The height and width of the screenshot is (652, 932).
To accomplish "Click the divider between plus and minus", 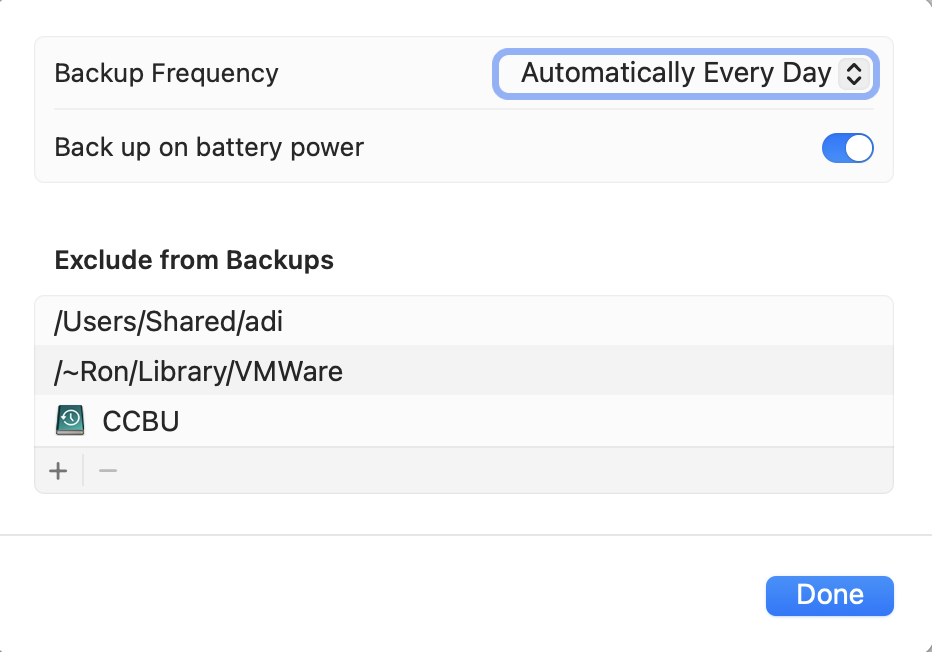I will [x=83, y=470].
